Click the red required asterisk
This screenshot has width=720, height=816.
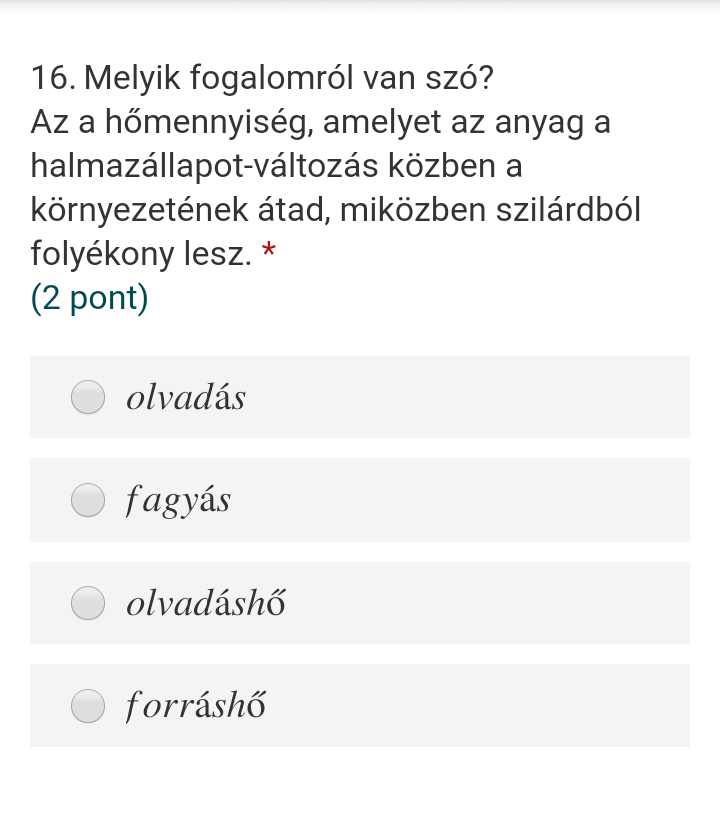268,254
